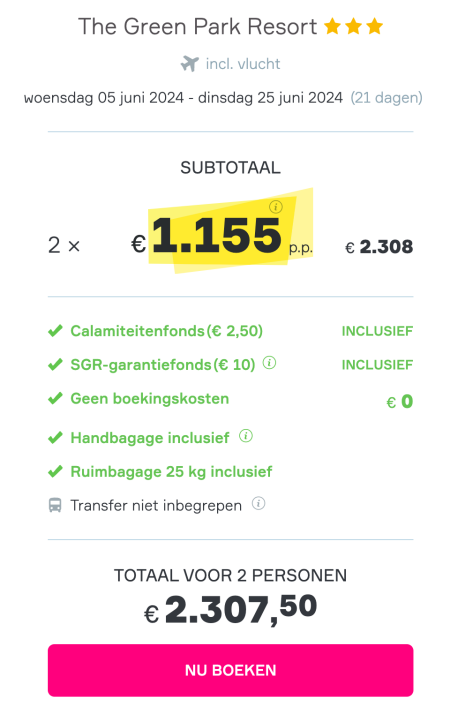Viewport: 450px width, 707px height.
Task: Click the checkmark beside Geen boekingskosten
Action: click(55, 399)
